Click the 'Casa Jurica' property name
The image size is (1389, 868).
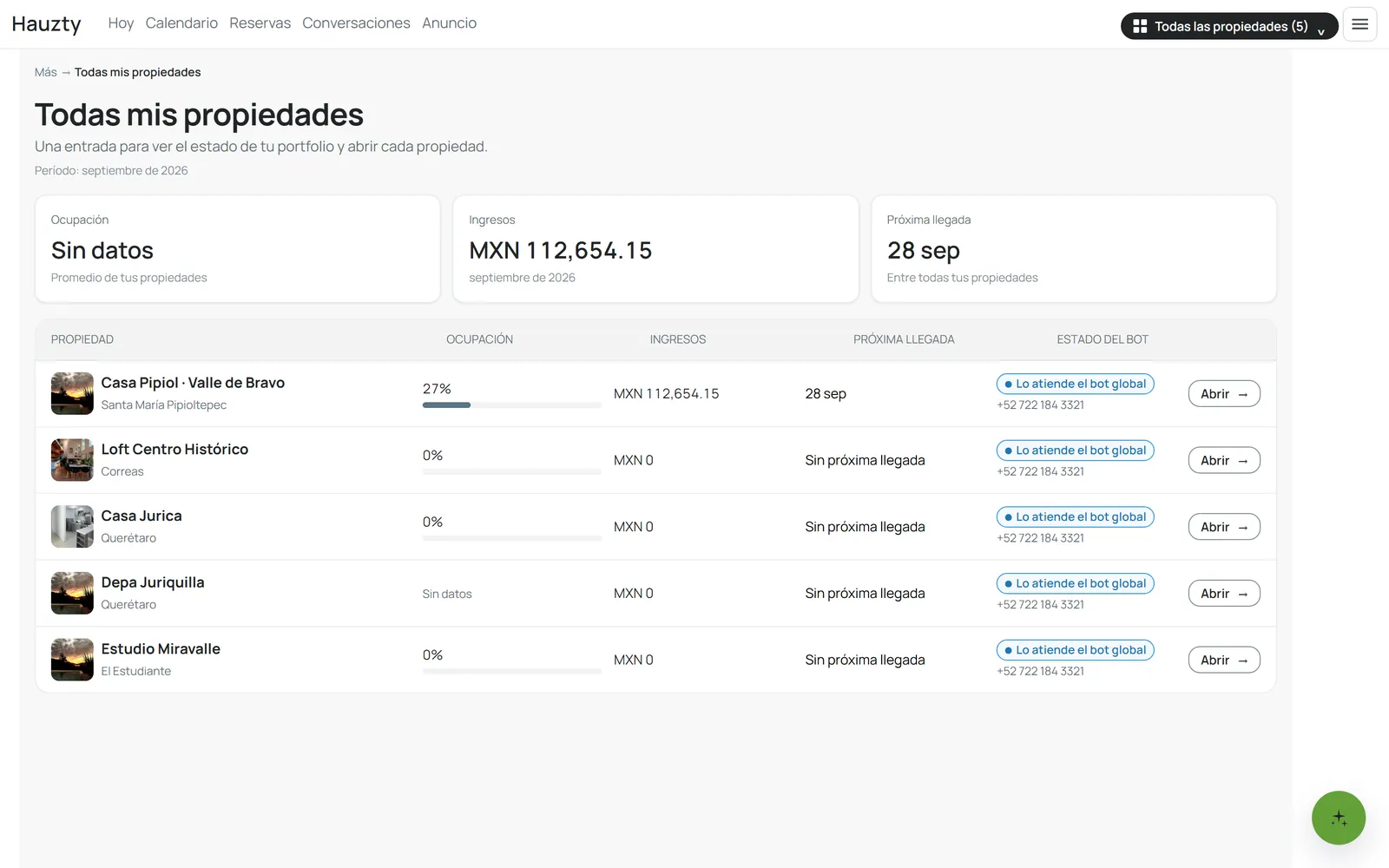(x=142, y=516)
